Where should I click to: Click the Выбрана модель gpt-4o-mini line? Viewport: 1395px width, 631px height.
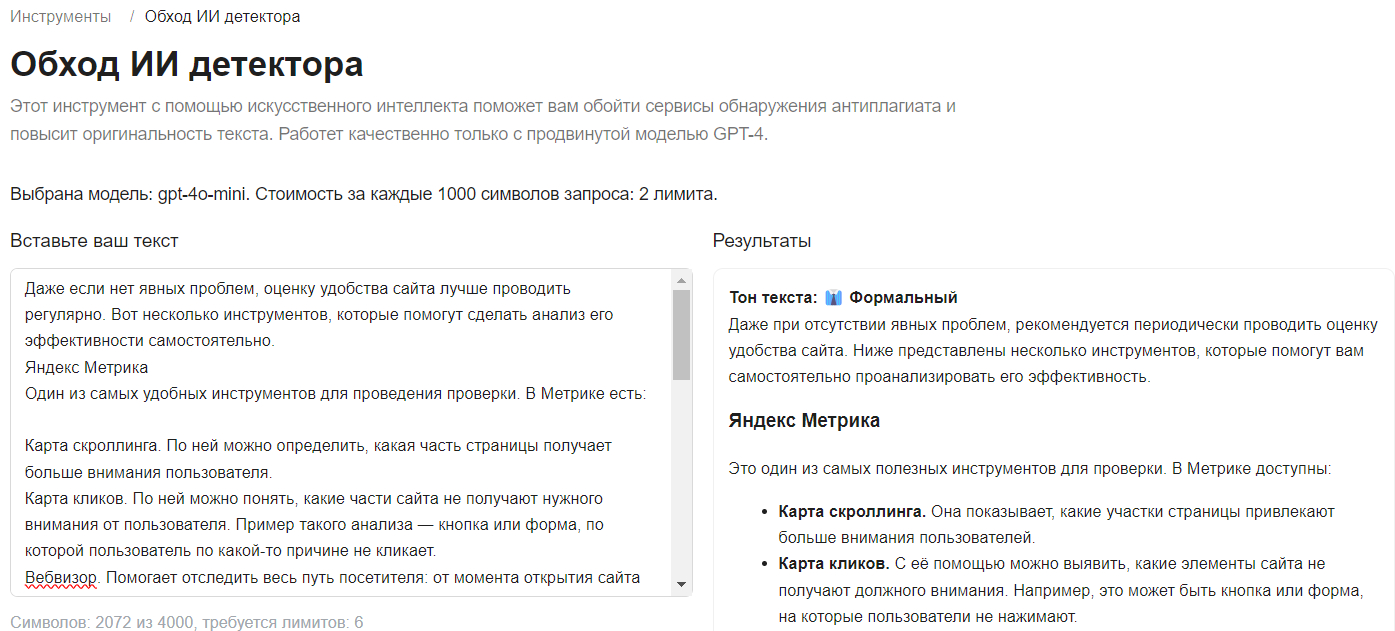click(x=364, y=194)
